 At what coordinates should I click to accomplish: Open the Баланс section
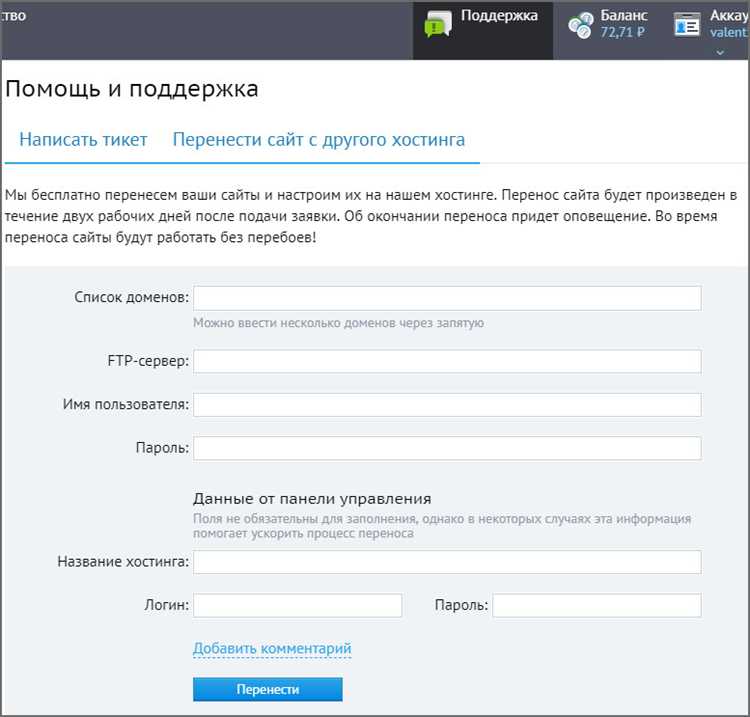[x=624, y=15]
